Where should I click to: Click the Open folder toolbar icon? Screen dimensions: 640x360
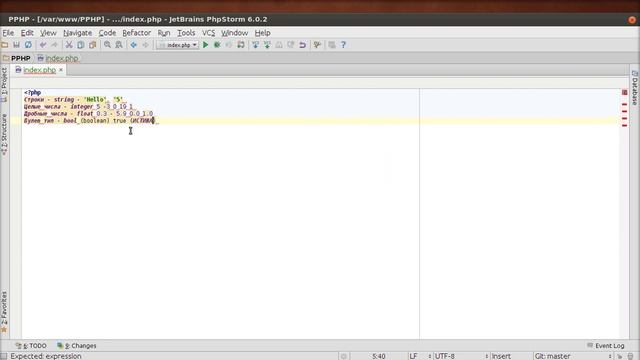click(x=4, y=45)
